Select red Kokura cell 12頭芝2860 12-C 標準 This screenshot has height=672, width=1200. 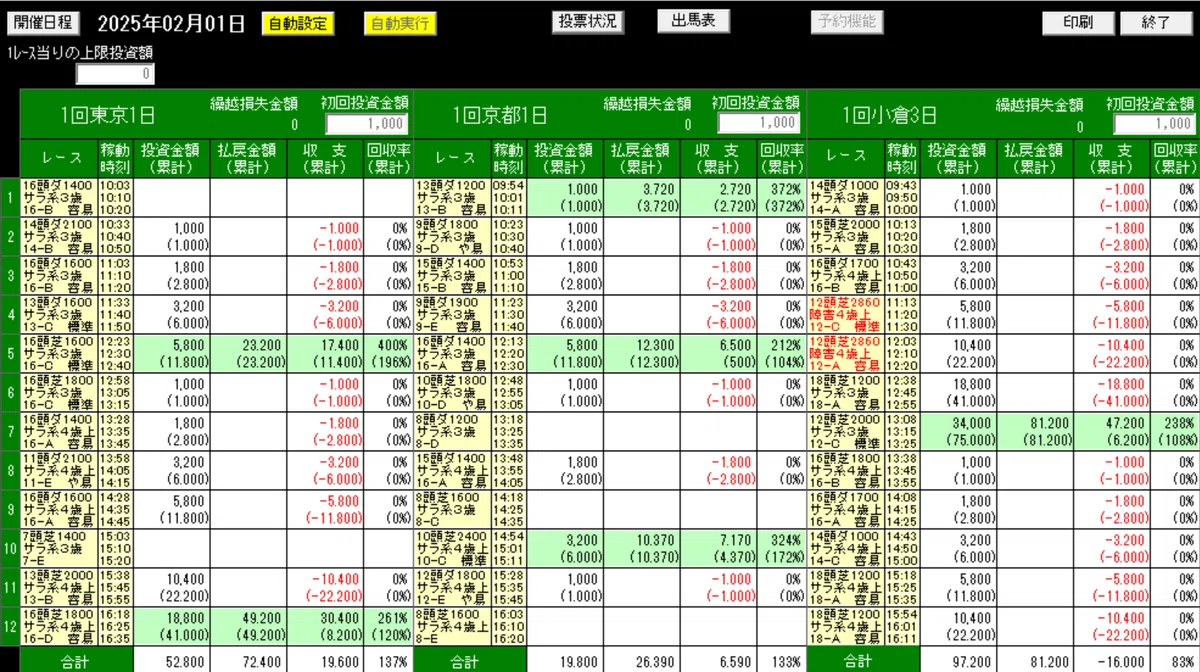point(846,314)
